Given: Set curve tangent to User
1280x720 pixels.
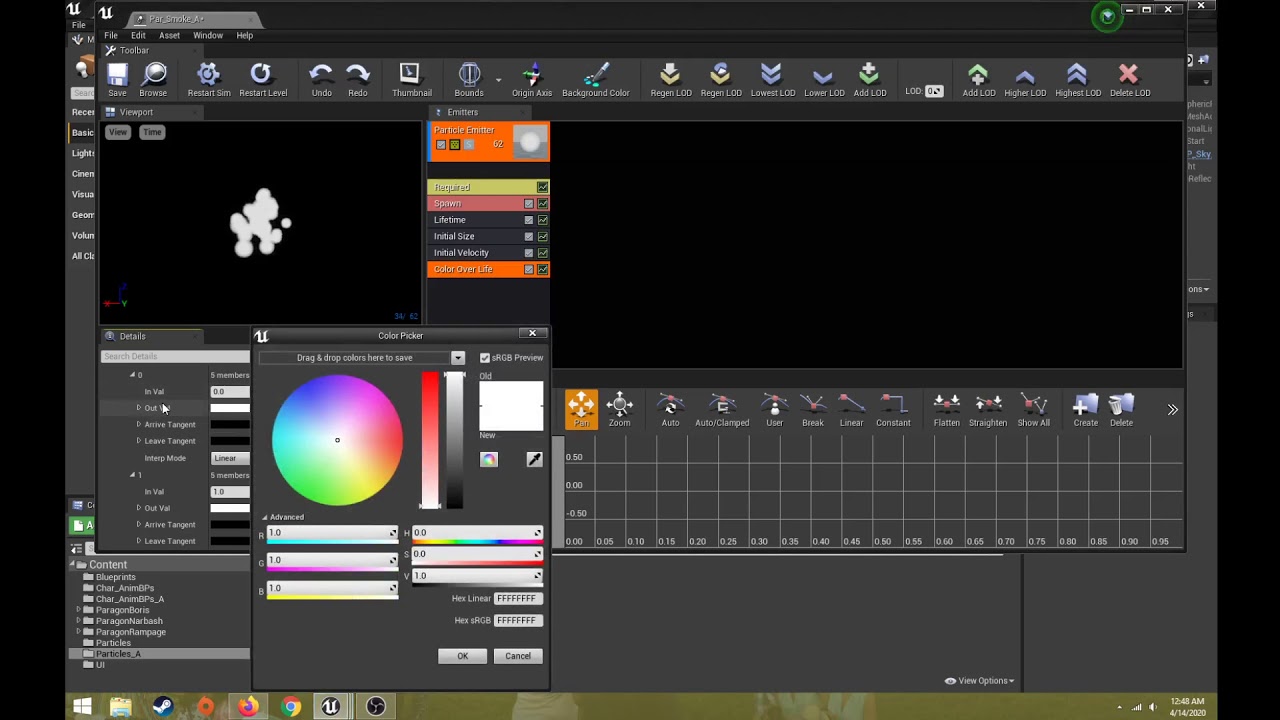Looking at the screenshot, I should point(774,409).
